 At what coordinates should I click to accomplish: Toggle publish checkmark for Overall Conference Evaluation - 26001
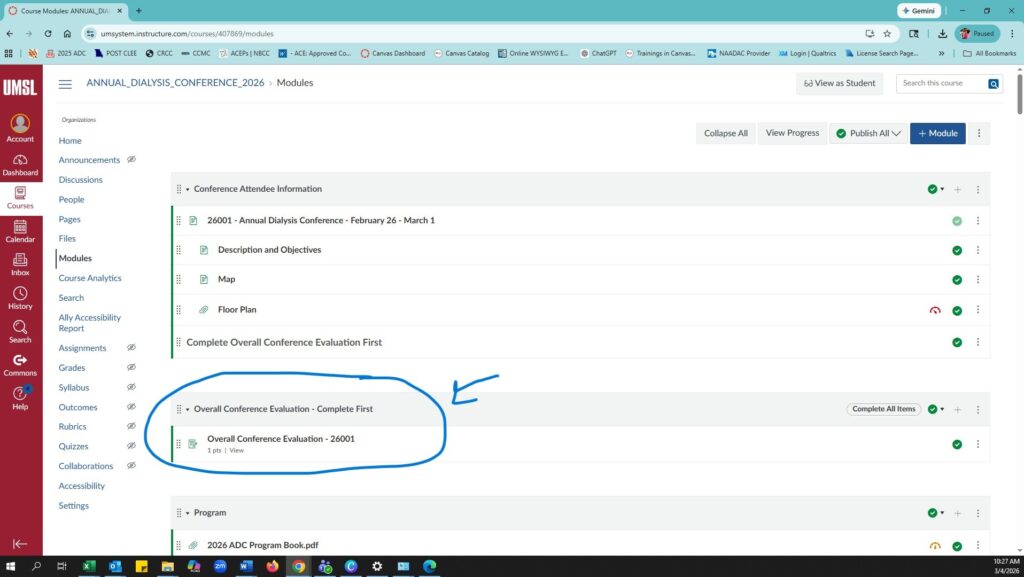point(957,444)
